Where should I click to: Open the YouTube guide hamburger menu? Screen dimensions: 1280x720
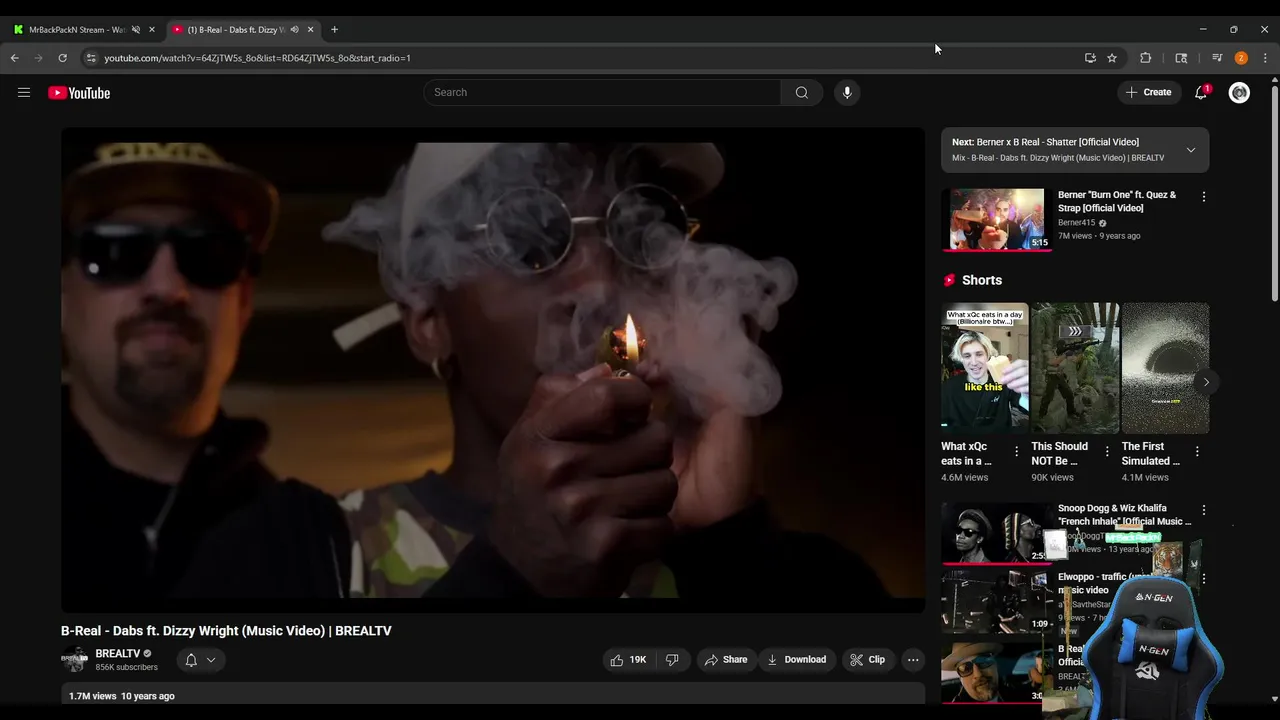(x=24, y=93)
